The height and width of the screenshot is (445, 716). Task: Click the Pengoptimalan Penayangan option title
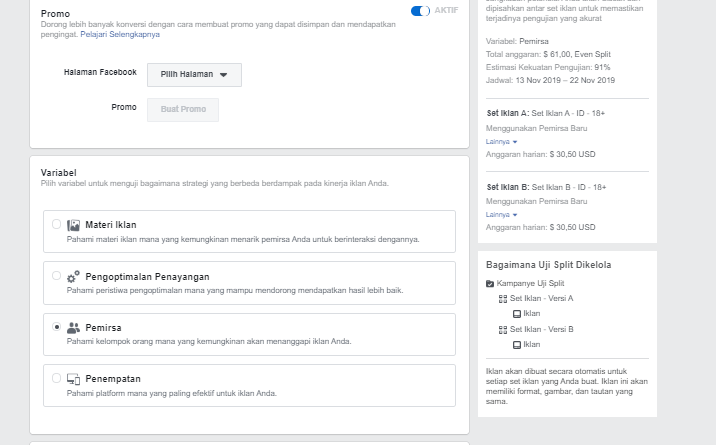[x=147, y=277]
